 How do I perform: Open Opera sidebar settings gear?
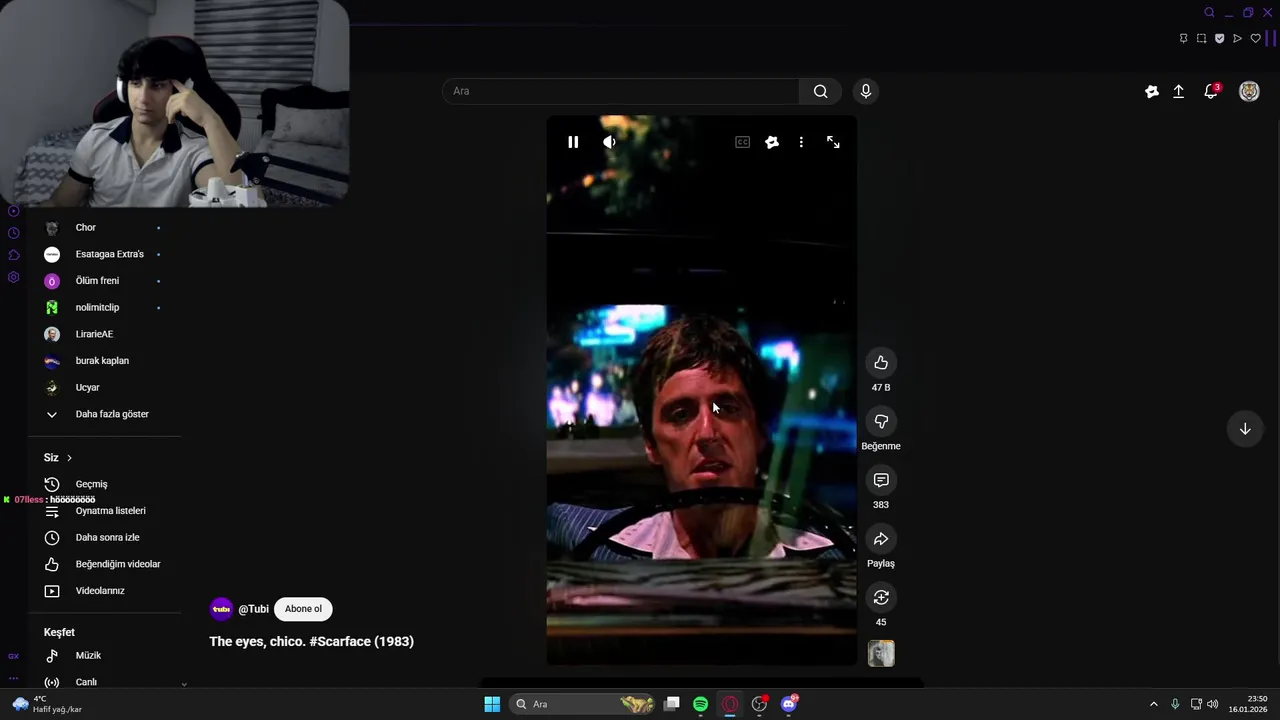pyautogui.click(x=13, y=277)
